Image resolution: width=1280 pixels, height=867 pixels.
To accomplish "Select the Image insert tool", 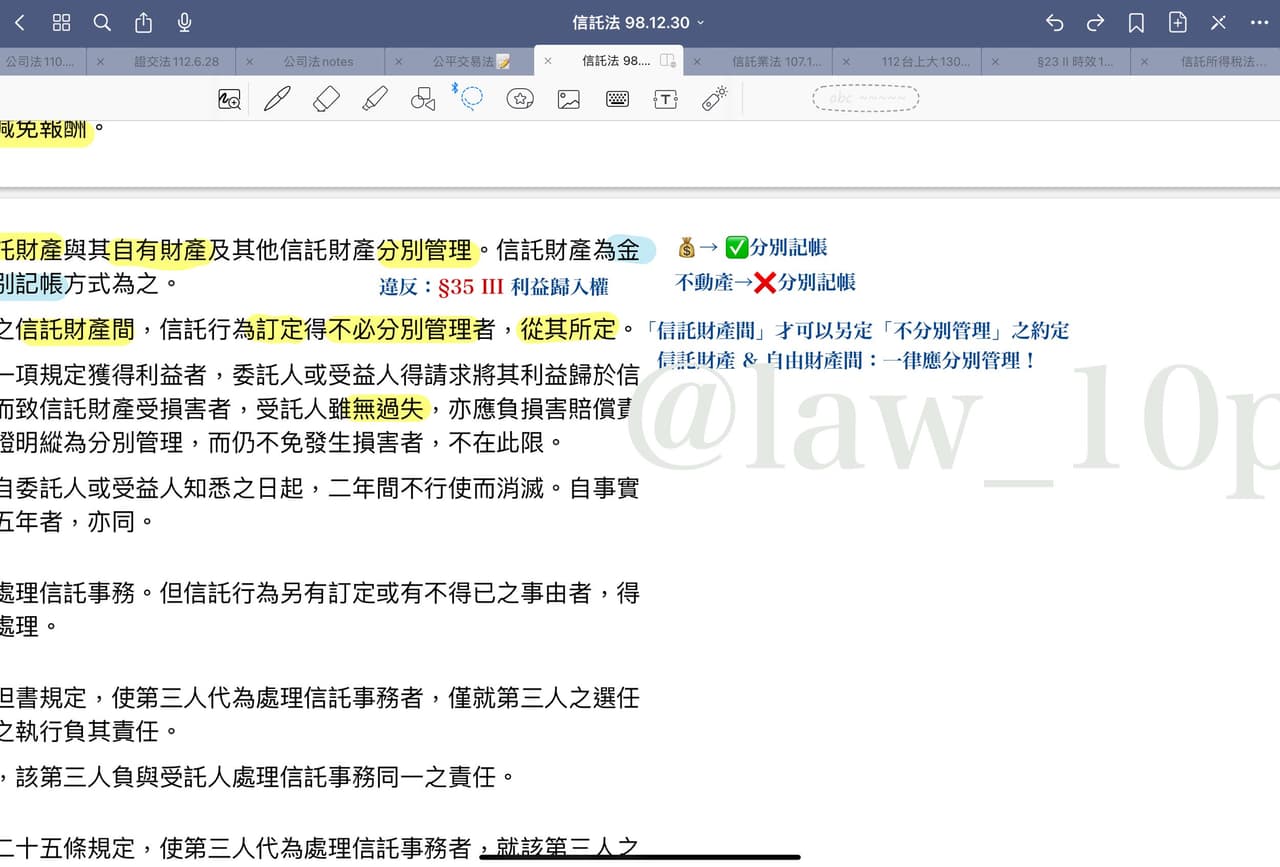I will click(569, 98).
